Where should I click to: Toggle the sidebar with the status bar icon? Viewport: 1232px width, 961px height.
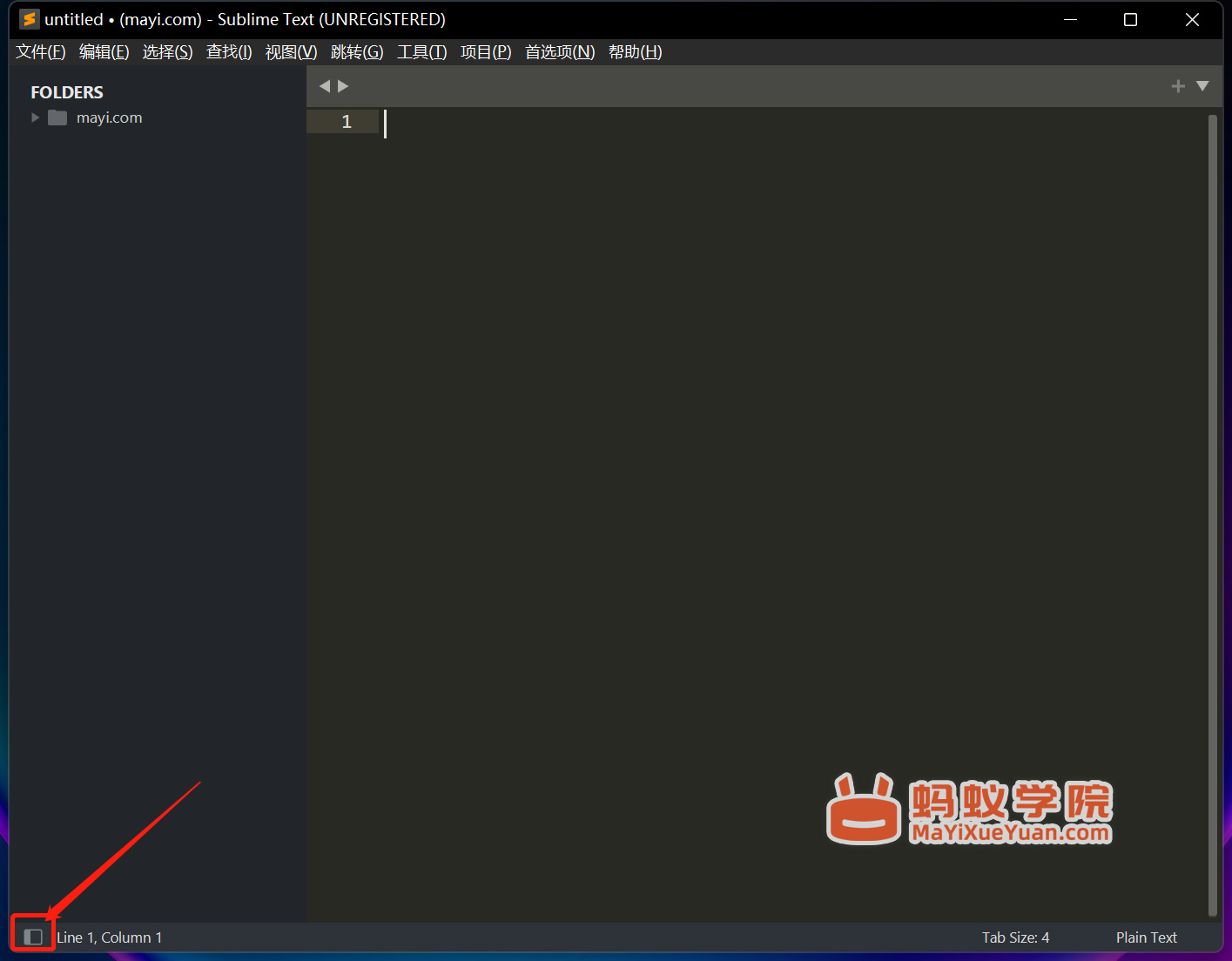[33, 937]
